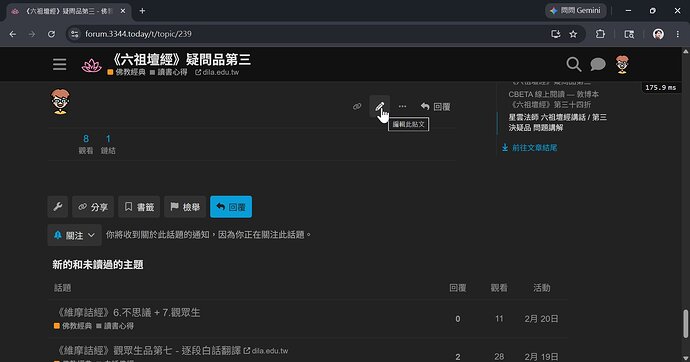Viewport: 690px width, 362px height.
Task: Open topic 《維摩詰經》觀眾生品第七 逐段白話翻譯
Action: point(149,350)
